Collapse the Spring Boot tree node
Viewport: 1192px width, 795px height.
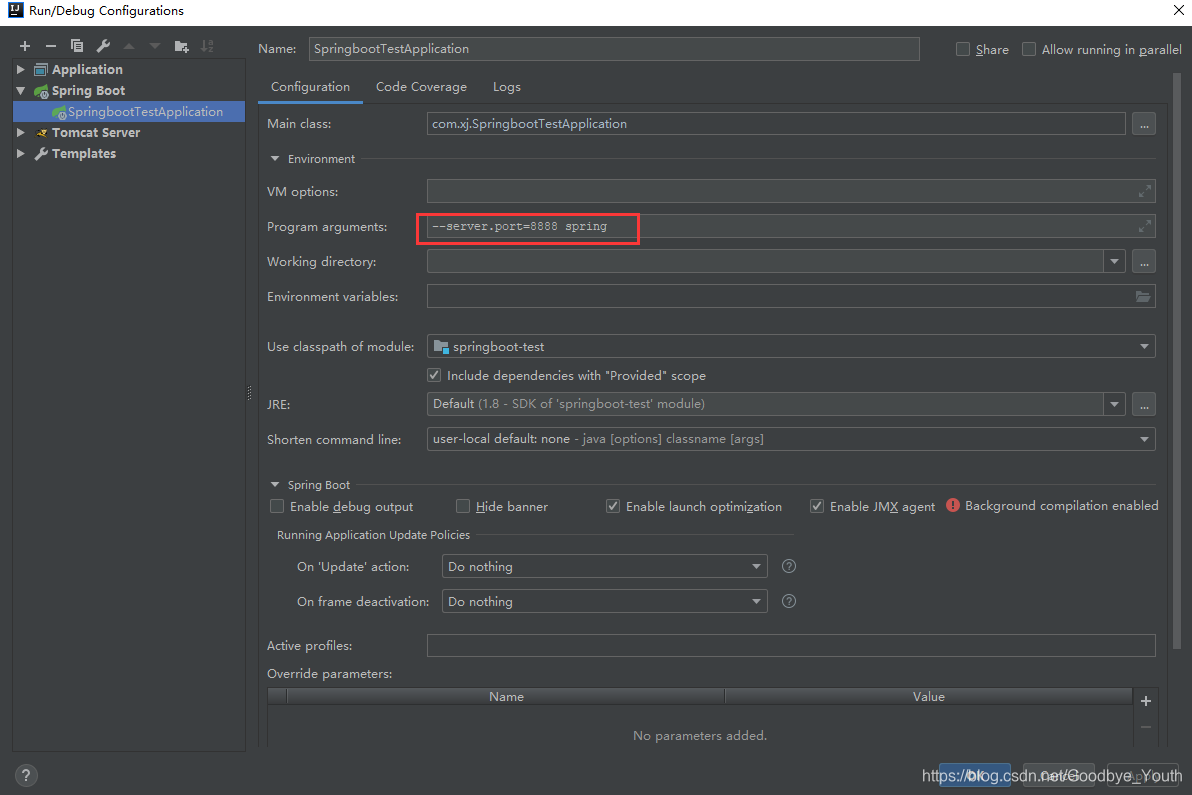pos(21,90)
